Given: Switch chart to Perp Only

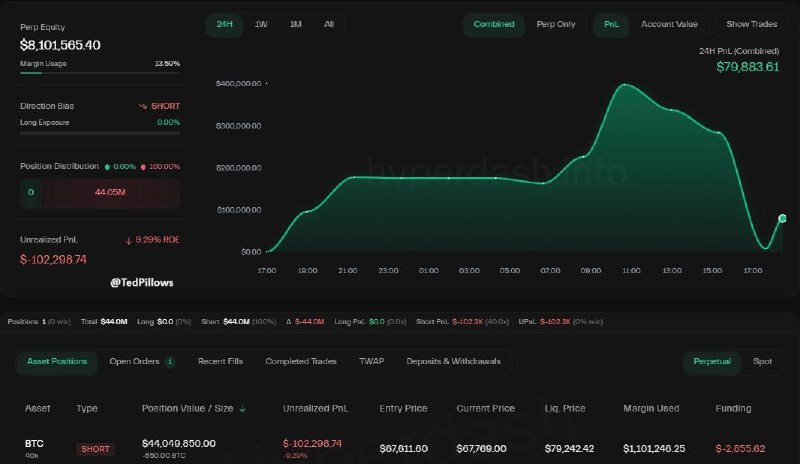Looking at the screenshot, I should (556, 24).
